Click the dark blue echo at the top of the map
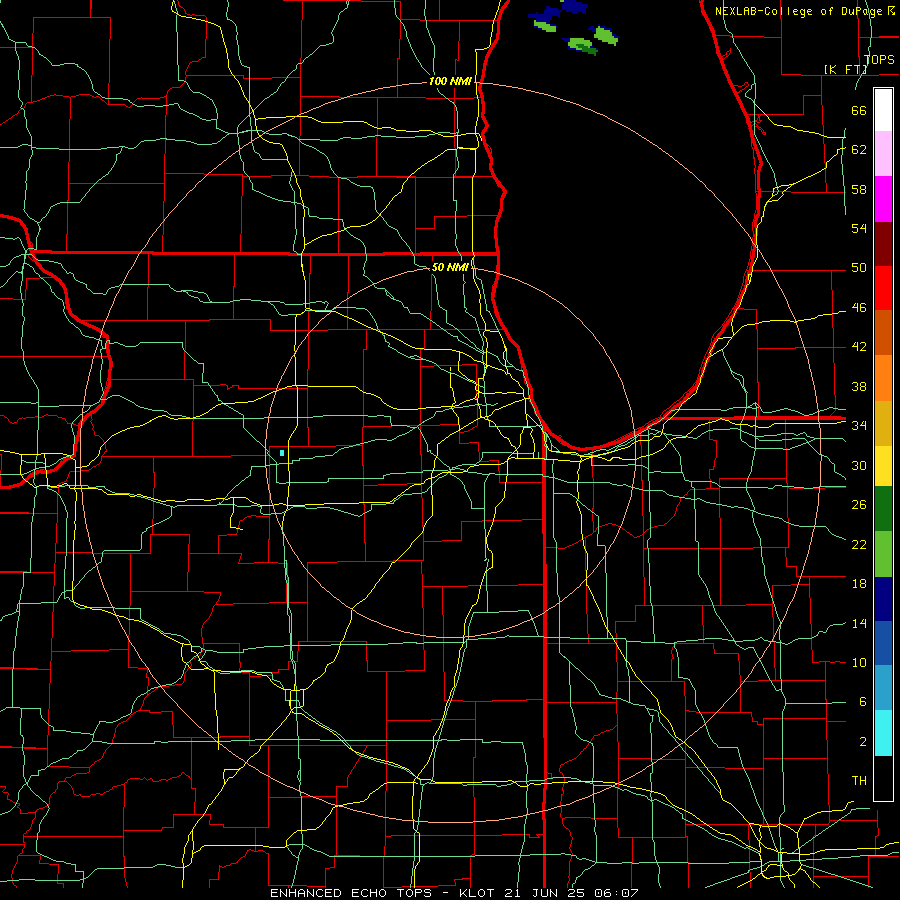Image resolution: width=900 pixels, height=900 pixels. [x=573, y=6]
